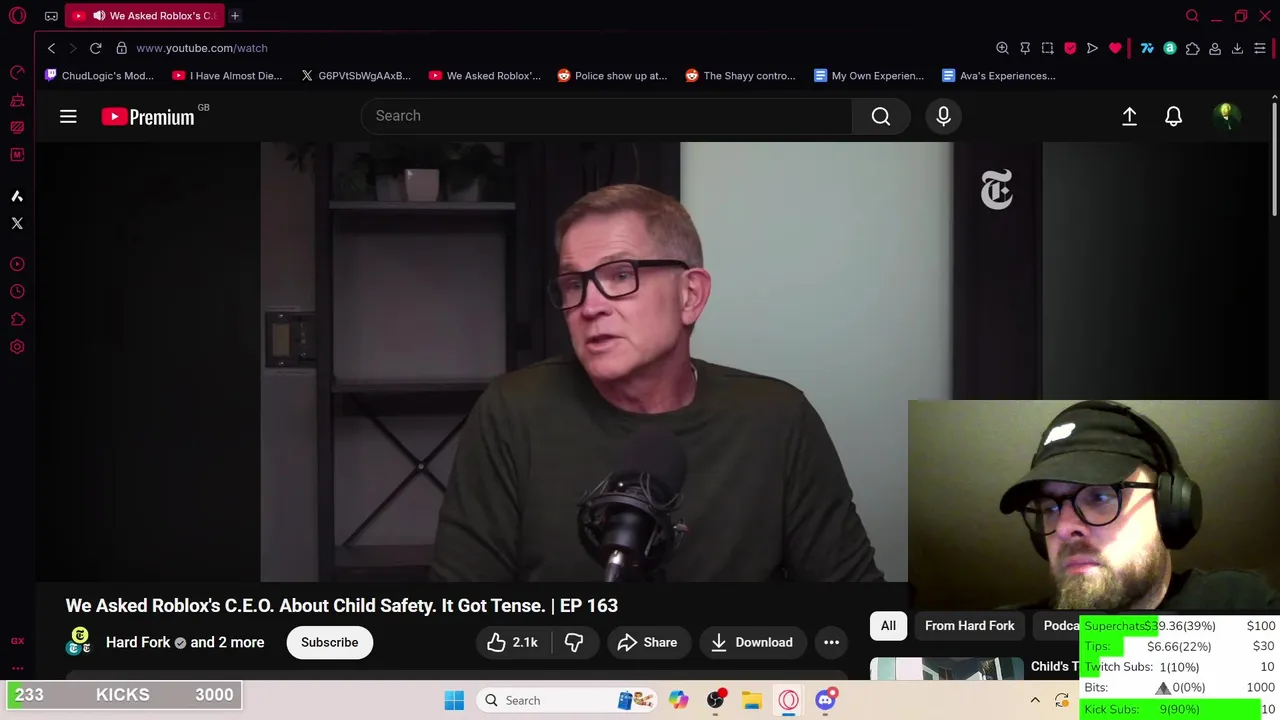Search tabs with the red magnifier icon
1280x720 pixels.
coord(1192,16)
